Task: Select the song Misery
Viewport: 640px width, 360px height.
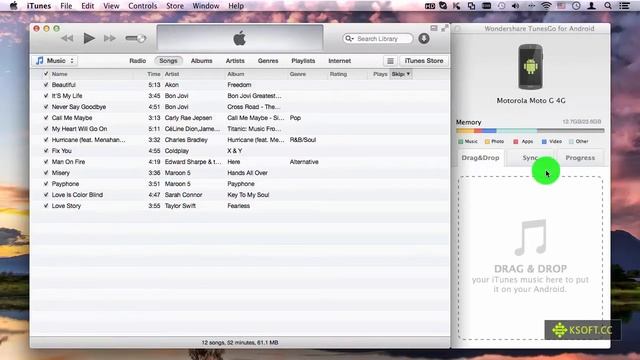Action: click(x=61, y=173)
